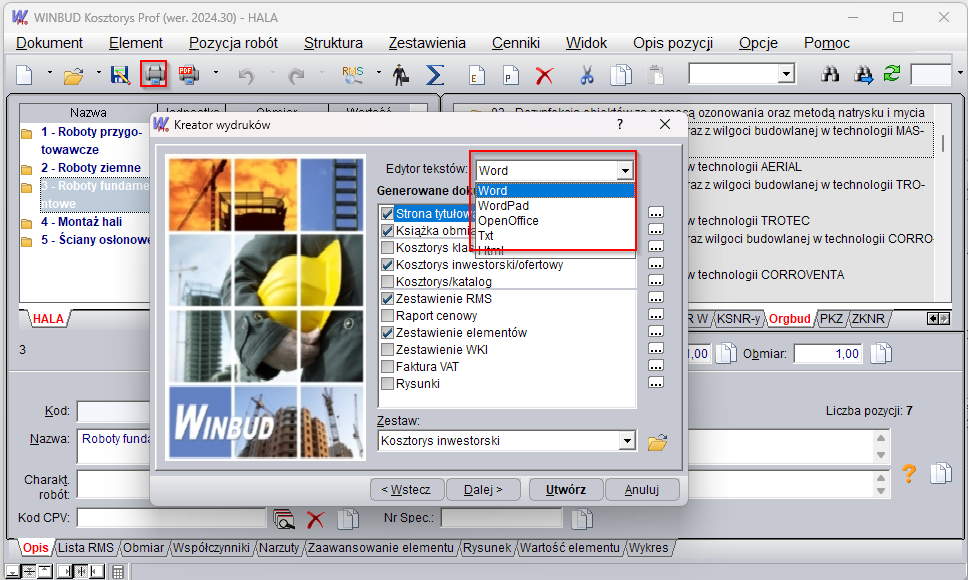Viewport: 968px width, 580px height.
Task: Click the CPV code lookup icon
Action: [284, 519]
